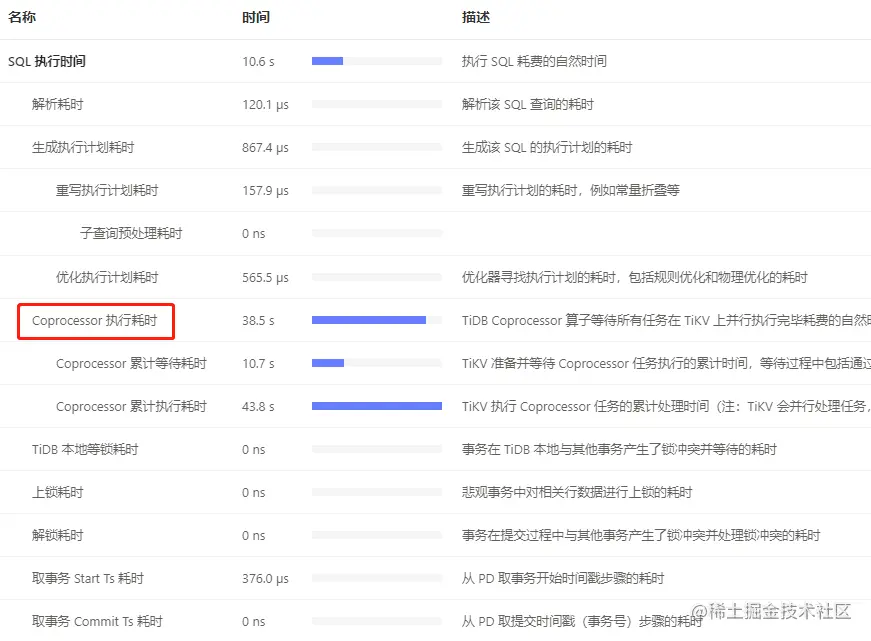Click the description 解析该 SQL 查询的耗时
The image size is (871, 641).
pyautogui.click(x=528, y=104)
